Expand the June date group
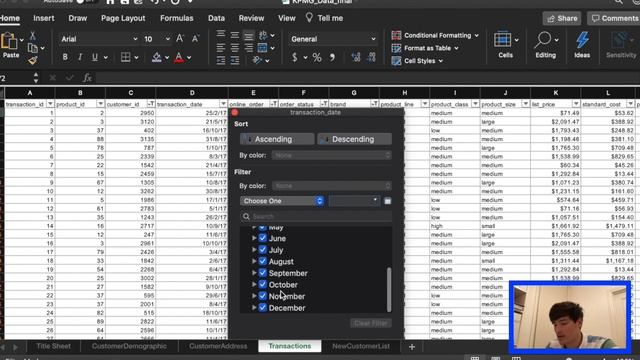 pyautogui.click(x=254, y=238)
